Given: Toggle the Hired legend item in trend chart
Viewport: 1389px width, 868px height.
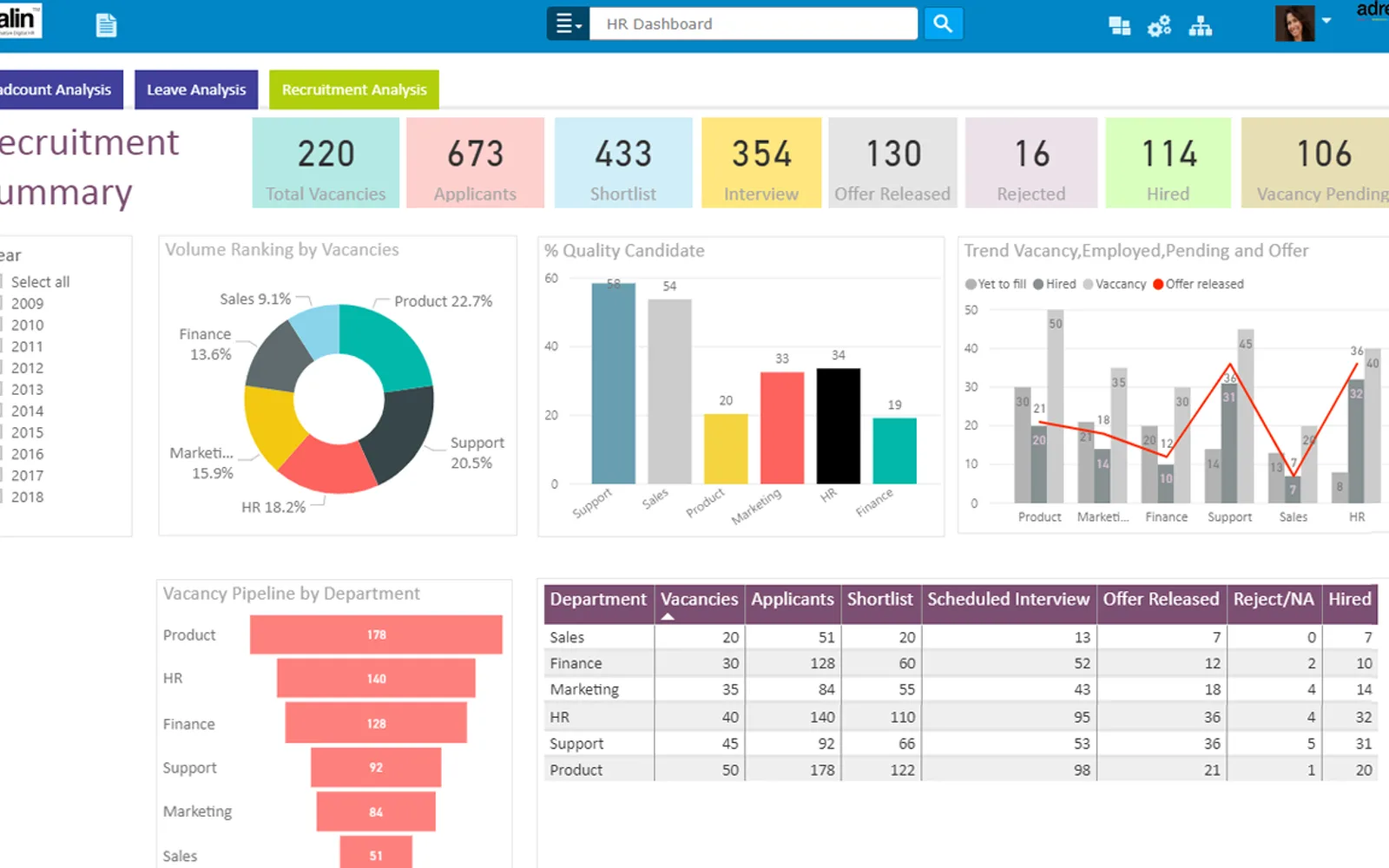Looking at the screenshot, I should pos(1054,284).
